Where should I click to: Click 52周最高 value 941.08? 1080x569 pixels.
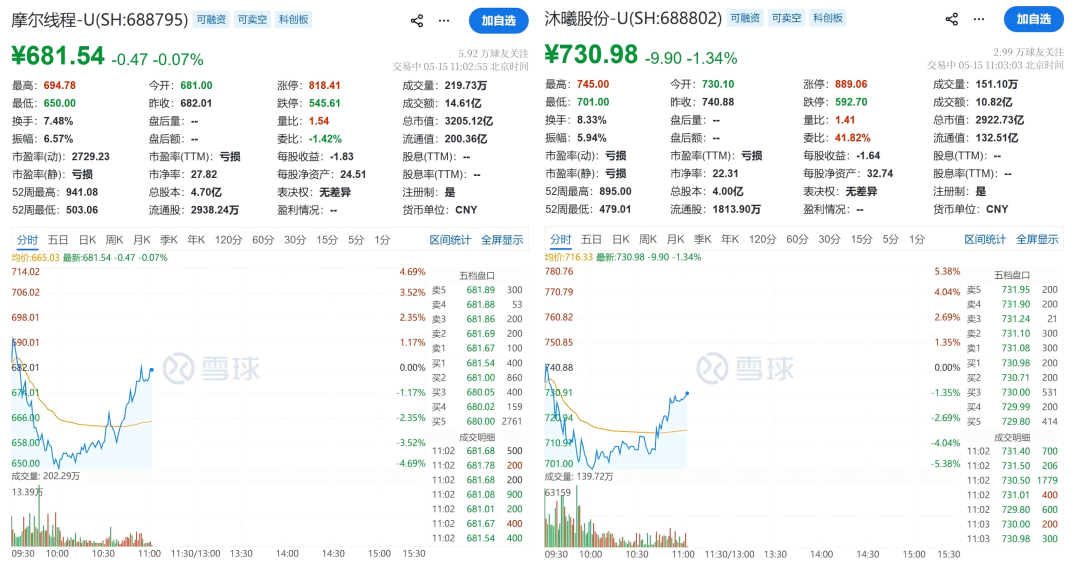(82, 192)
